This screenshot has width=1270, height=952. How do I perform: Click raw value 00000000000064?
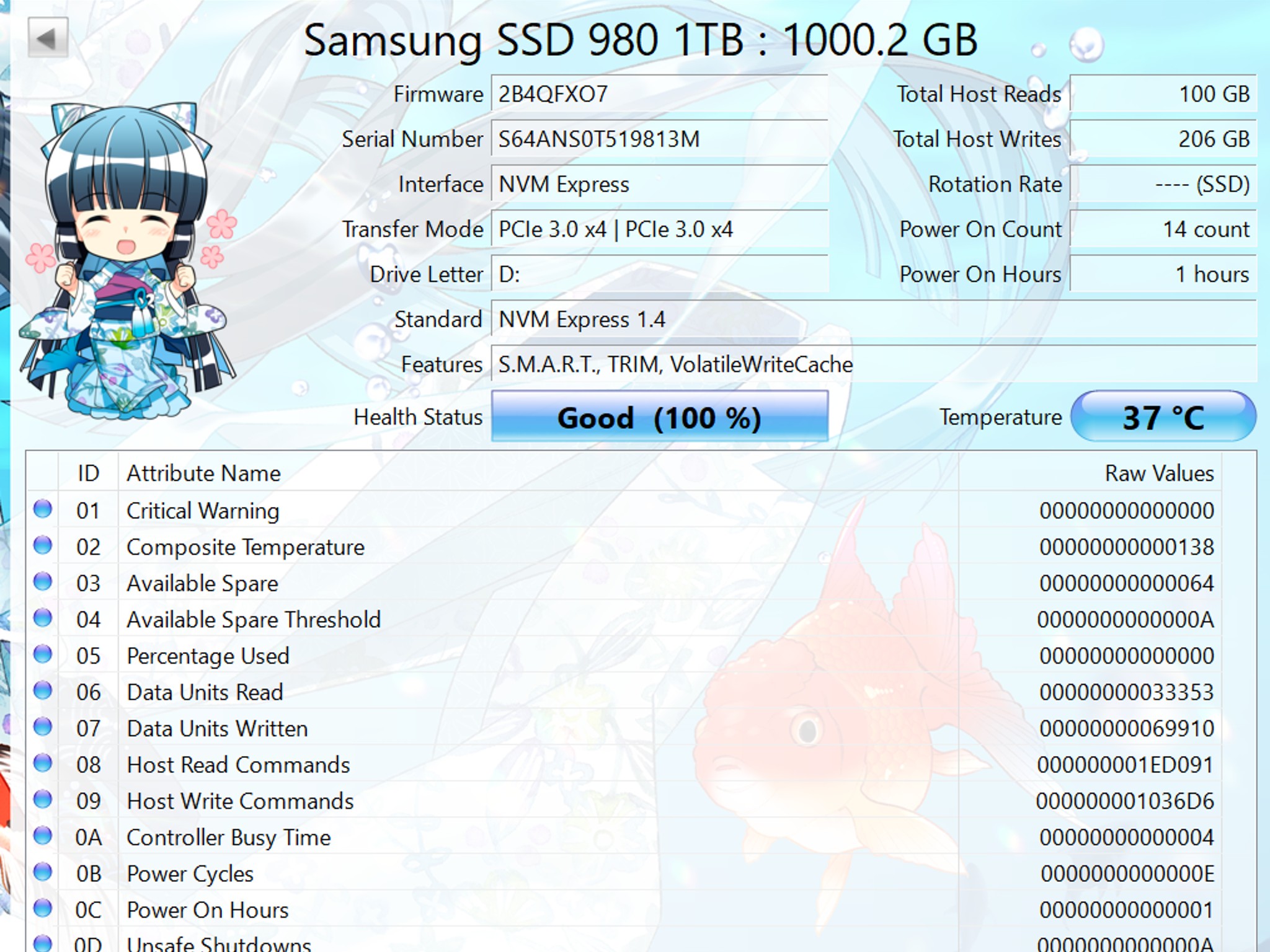1126,583
